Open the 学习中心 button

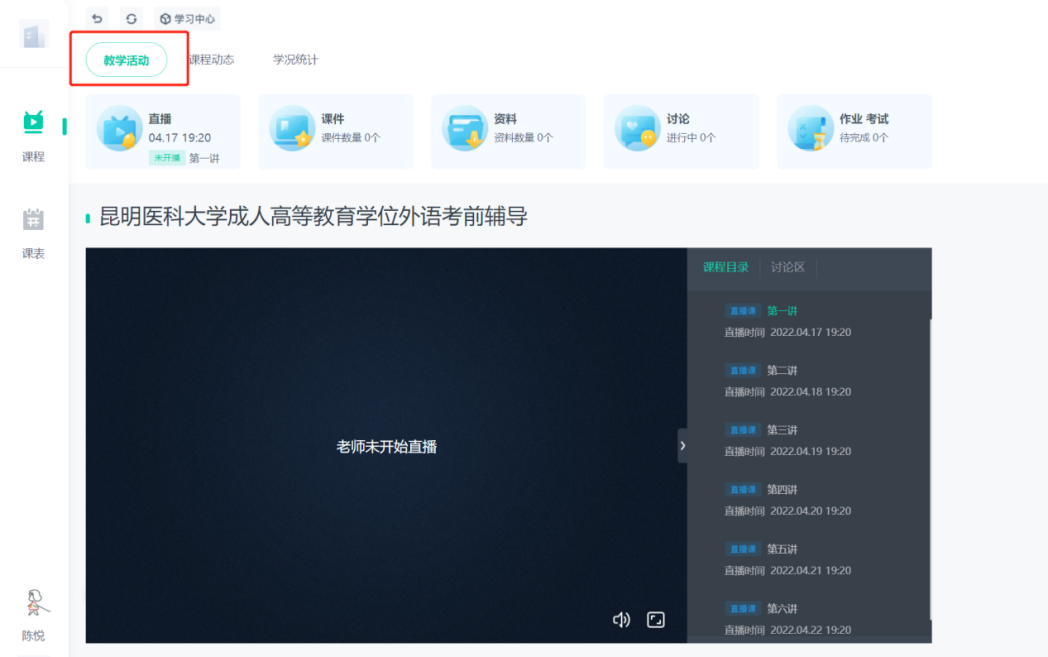click(x=187, y=19)
